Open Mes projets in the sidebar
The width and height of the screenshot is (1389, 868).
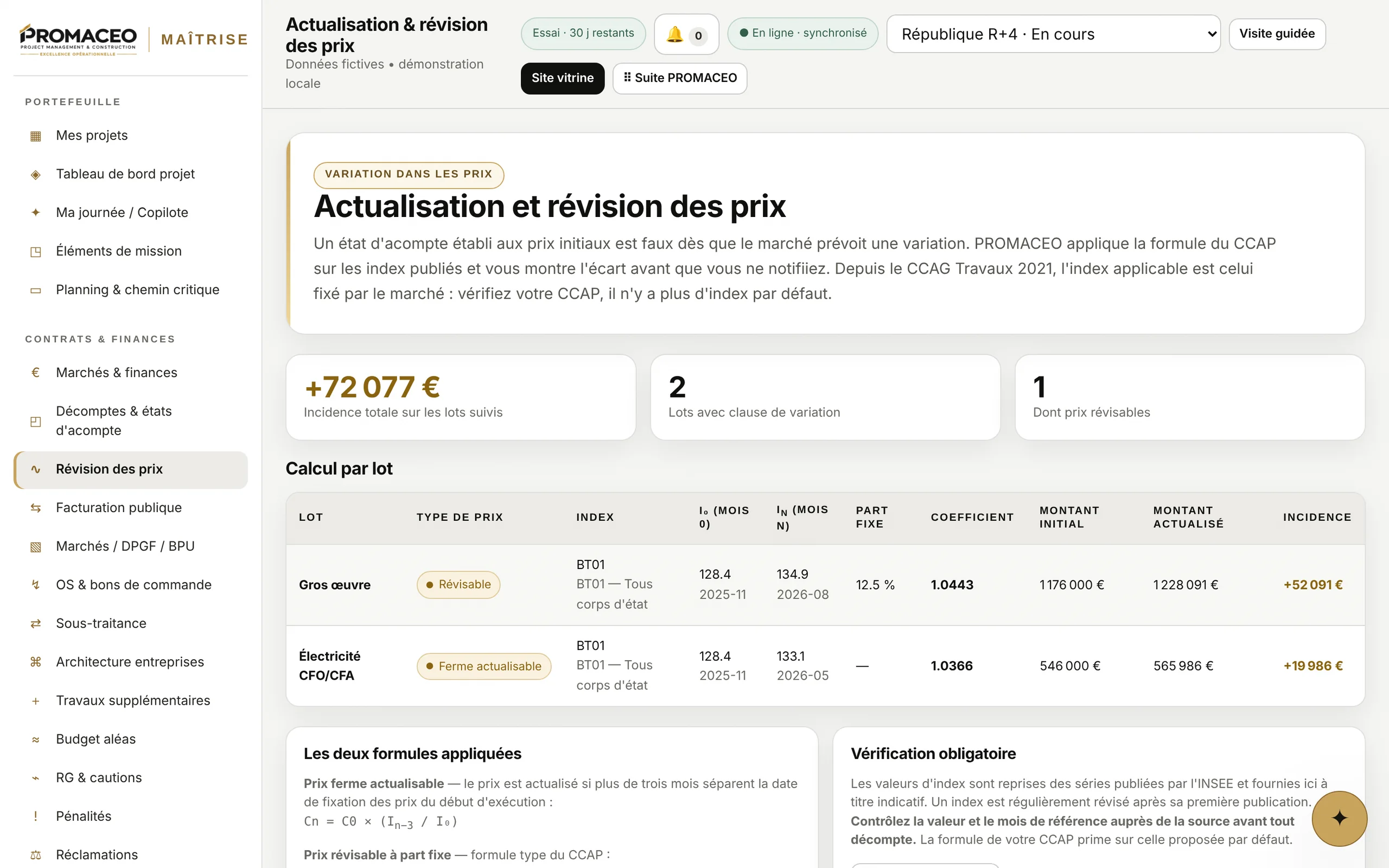pos(131,136)
